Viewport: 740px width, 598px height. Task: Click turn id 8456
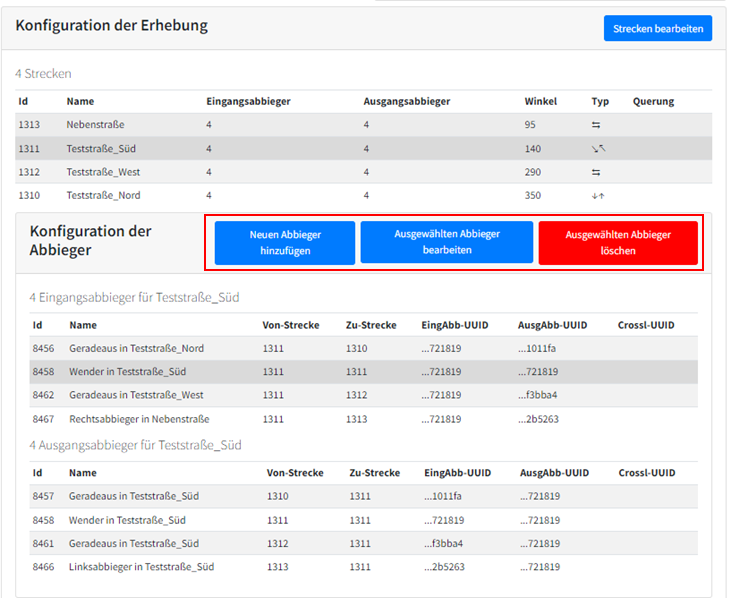[43, 348]
